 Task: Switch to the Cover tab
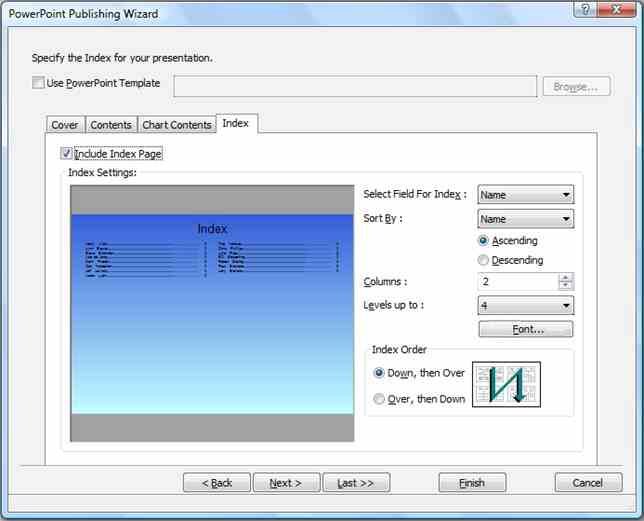(x=65, y=125)
